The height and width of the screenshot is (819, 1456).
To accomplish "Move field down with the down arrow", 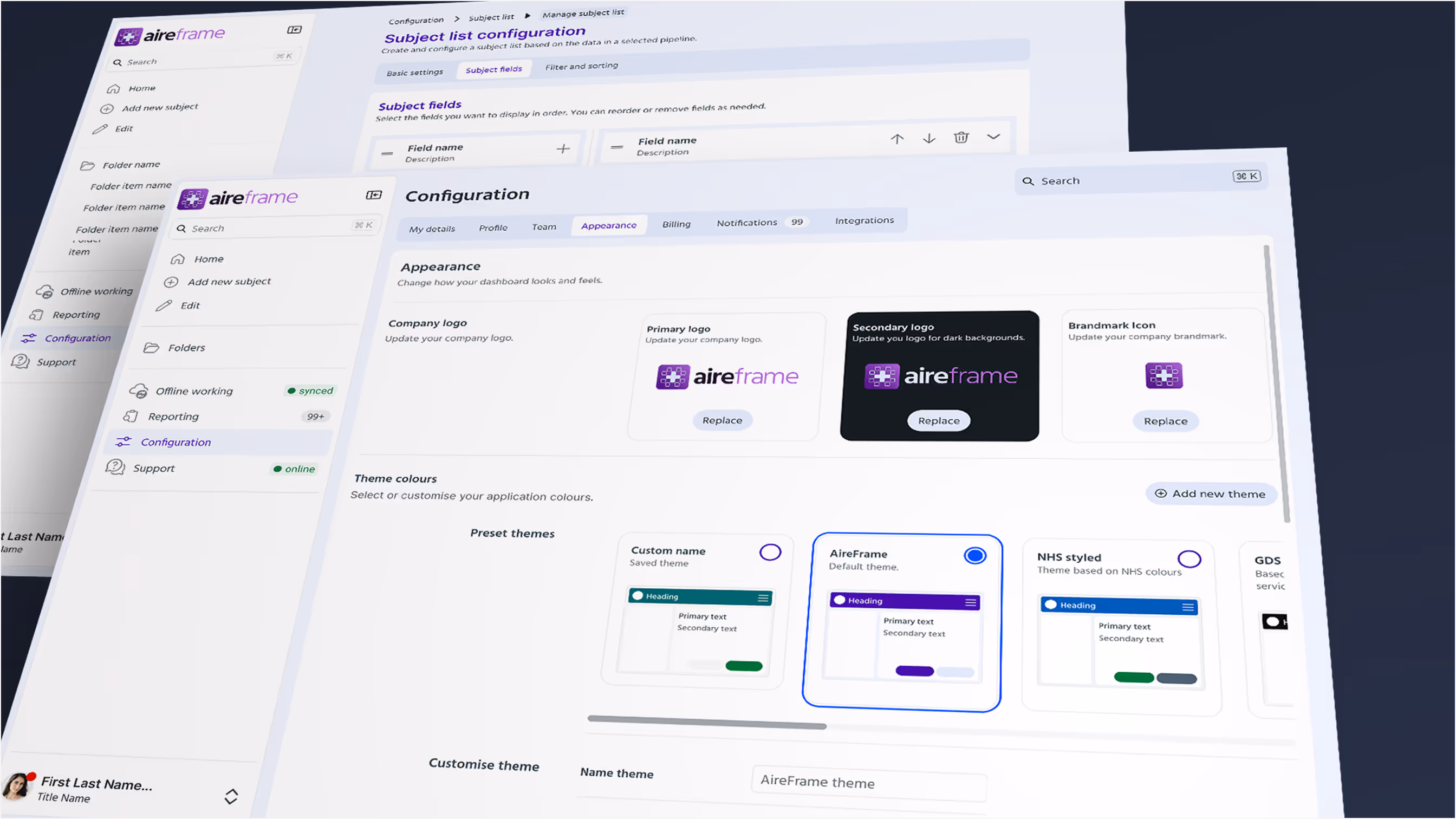I will 929,139.
